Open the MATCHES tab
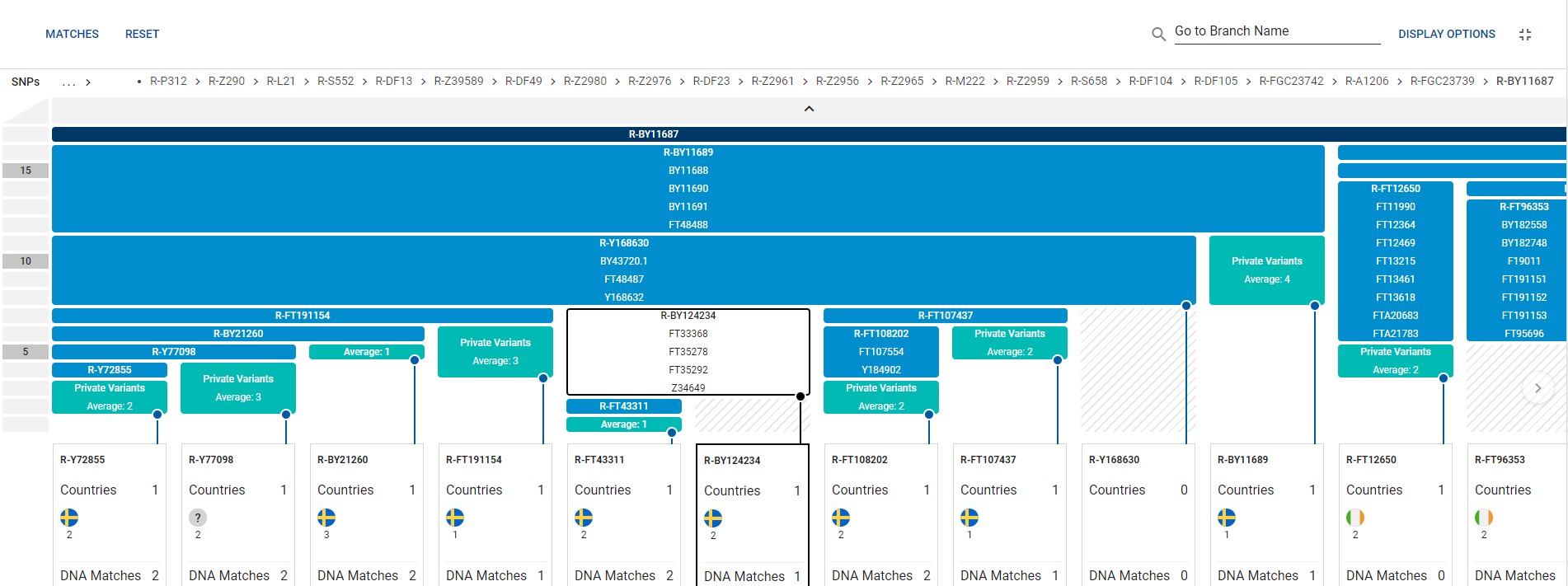Viewport: 1568px width, 586px height. [x=72, y=34]
